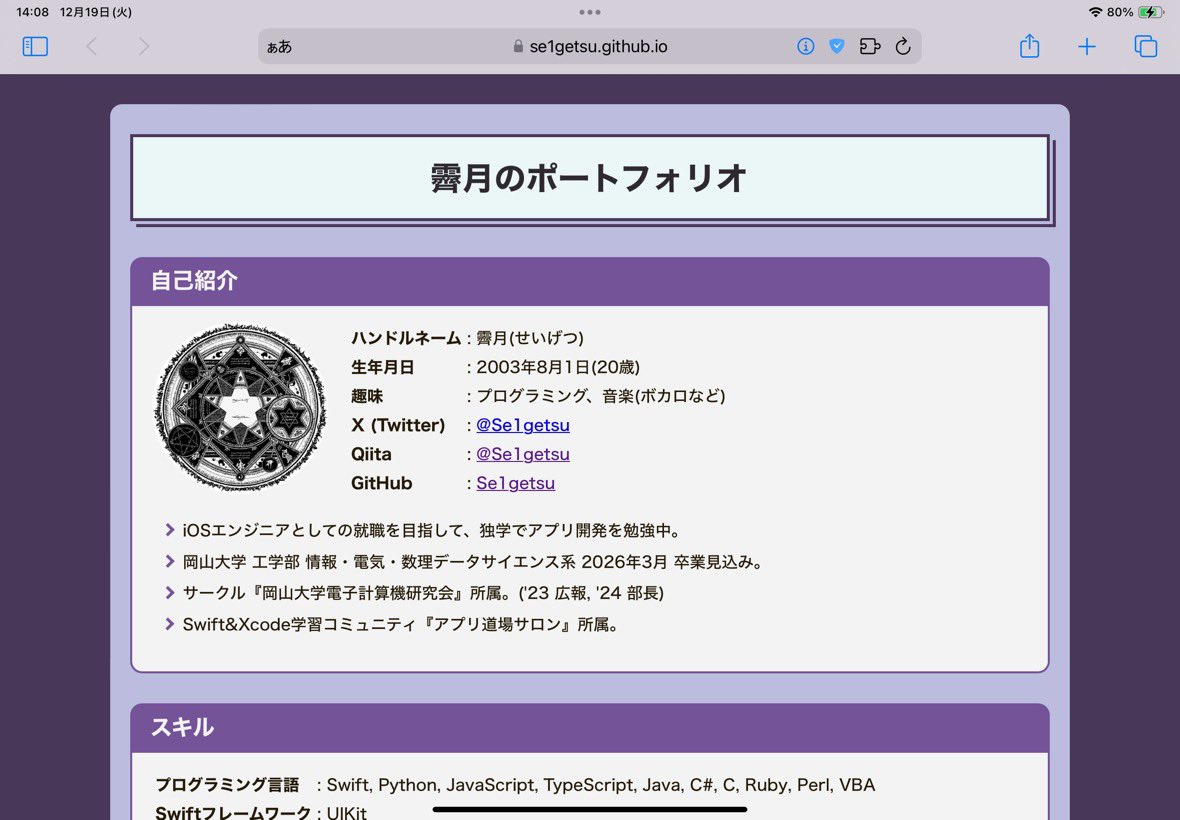The width and height of the screenshot is (1180, 820).
Task: Click the 14:08 clock in status bar
Action: click(x=32, y=12)
